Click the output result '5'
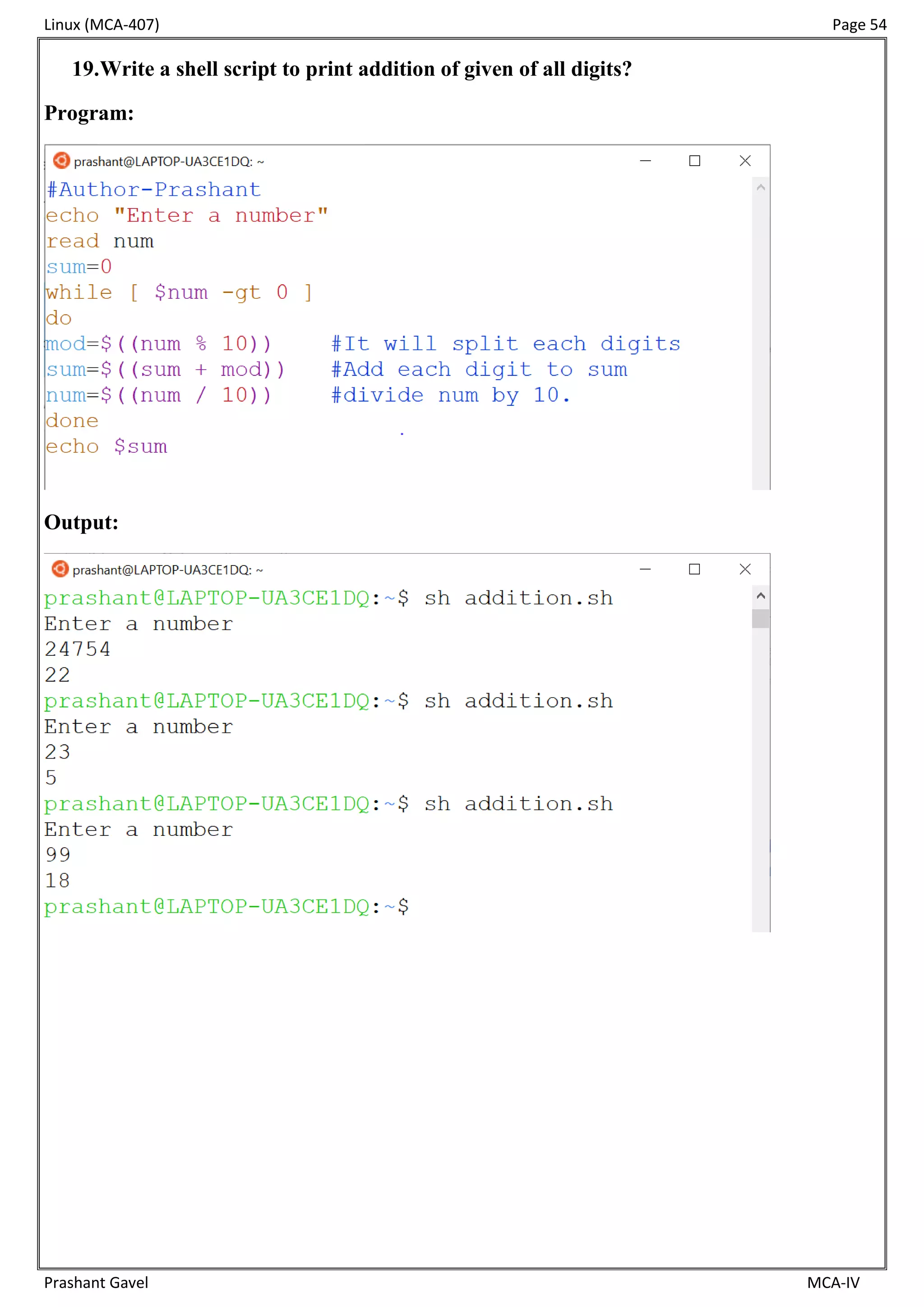 coord(51,778)
